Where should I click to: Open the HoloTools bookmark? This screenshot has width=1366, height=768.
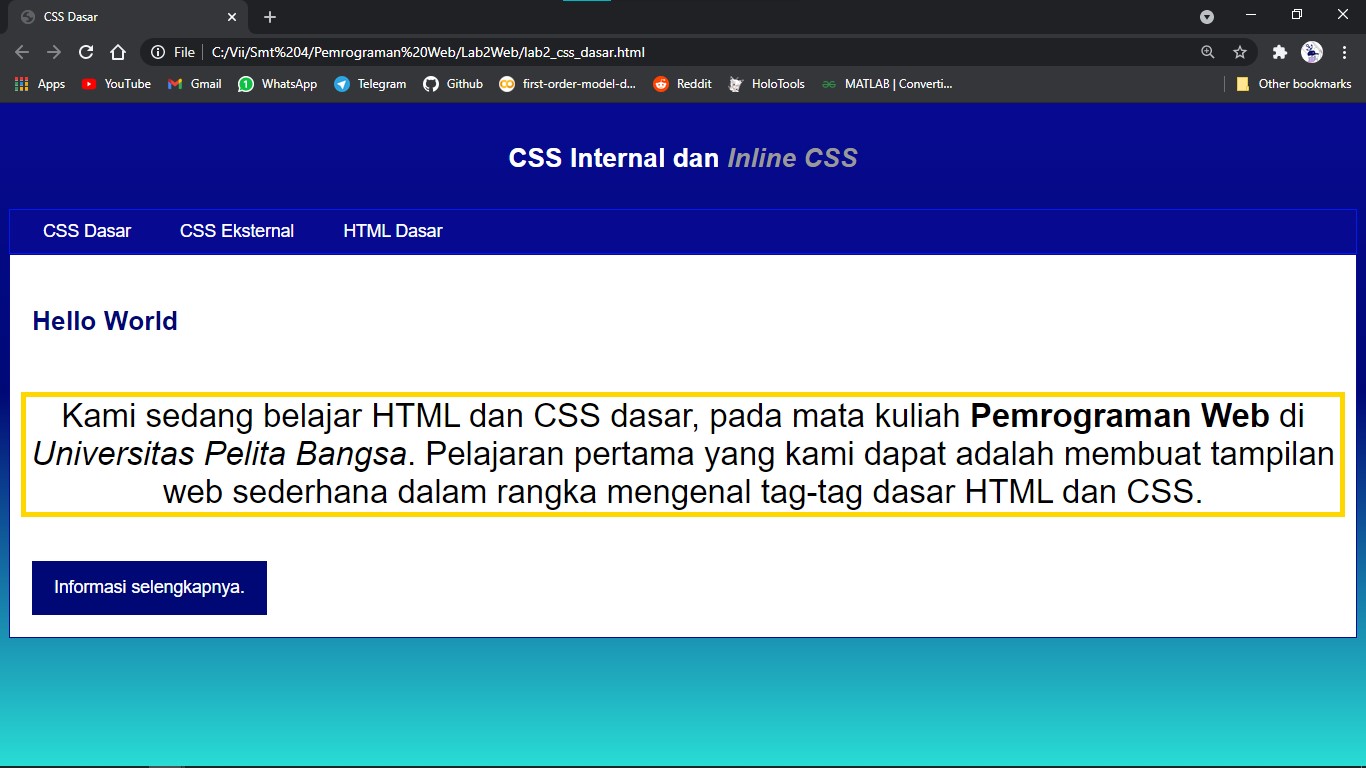(x=766, y=84)
